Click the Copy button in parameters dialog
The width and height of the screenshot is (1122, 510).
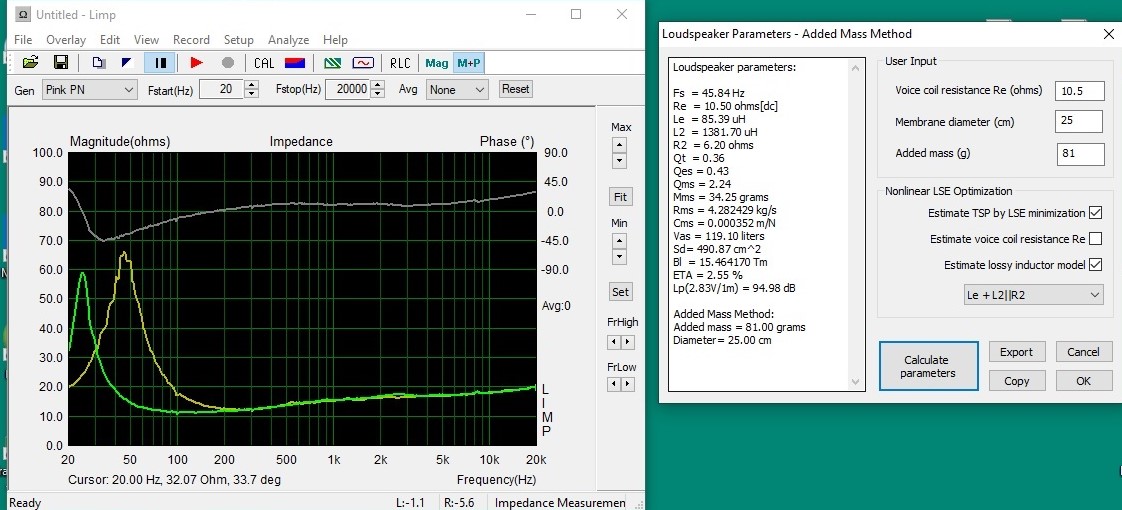point(1016,381)
